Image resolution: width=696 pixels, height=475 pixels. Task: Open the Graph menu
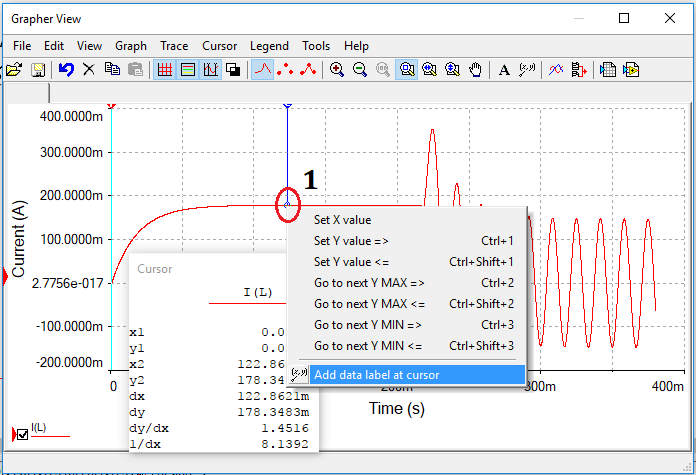point(130,46)
